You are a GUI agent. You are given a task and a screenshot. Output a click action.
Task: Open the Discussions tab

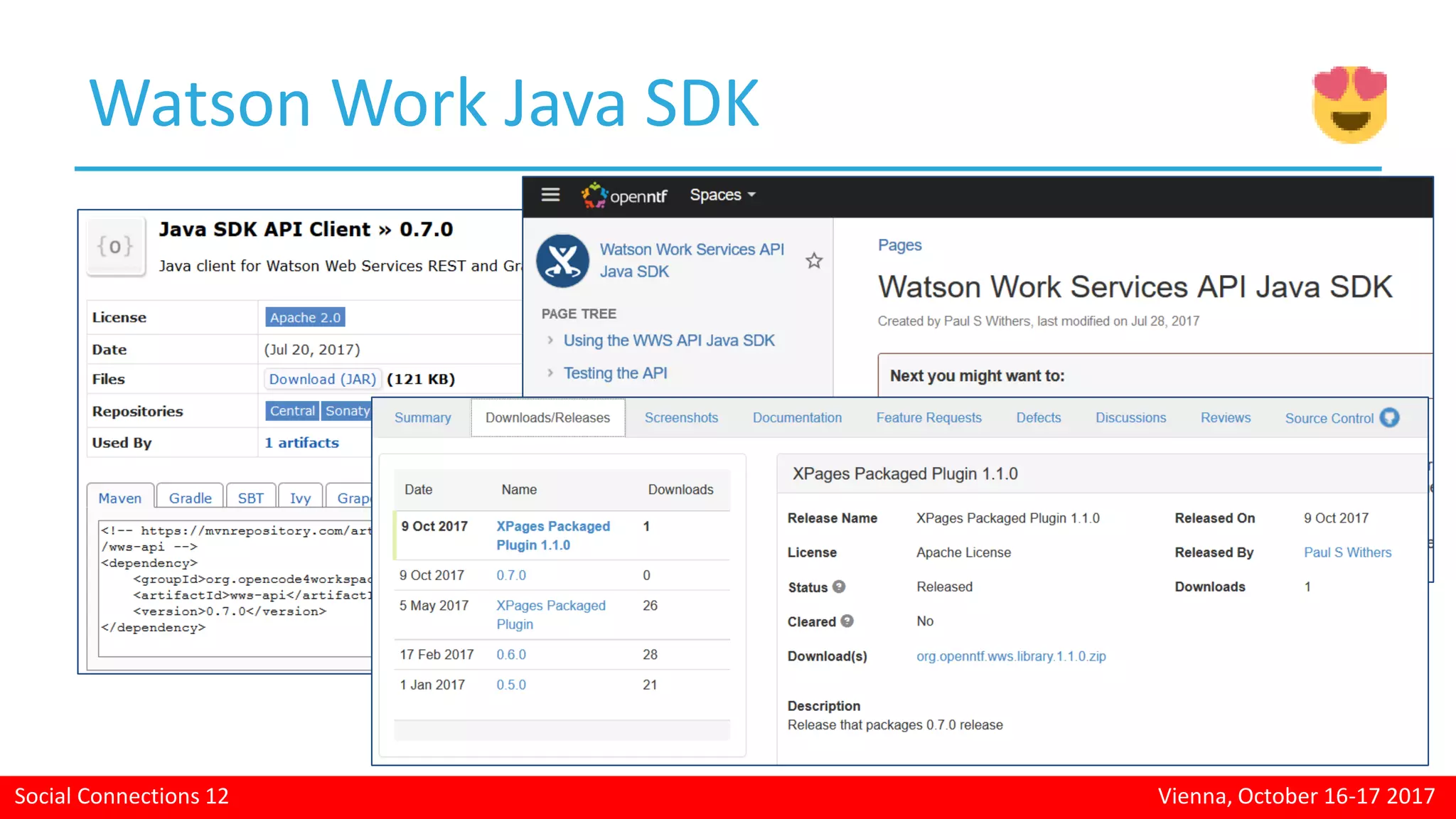[x=1130, y=418]
